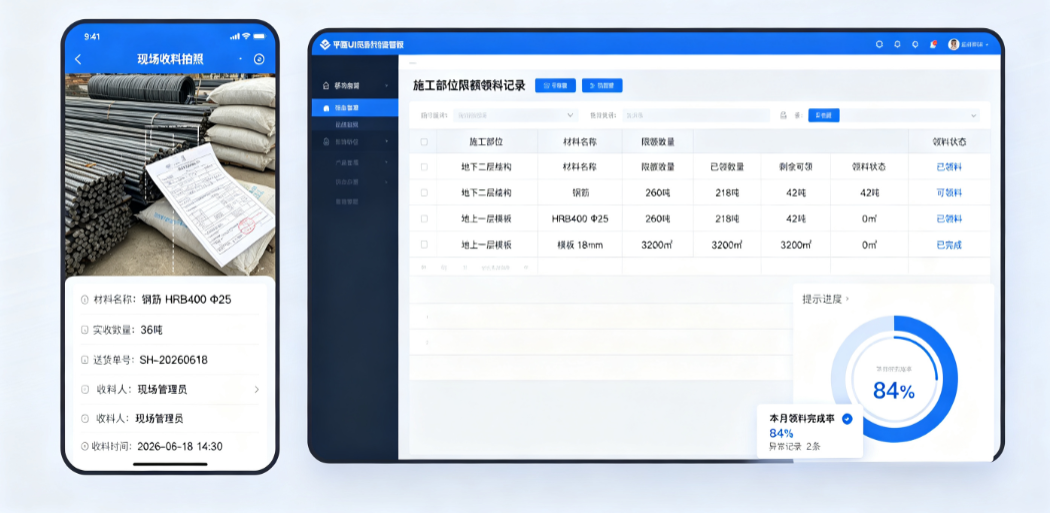
Task: Check the 模板 18mm row checkbox
Action: pos(423,244)
